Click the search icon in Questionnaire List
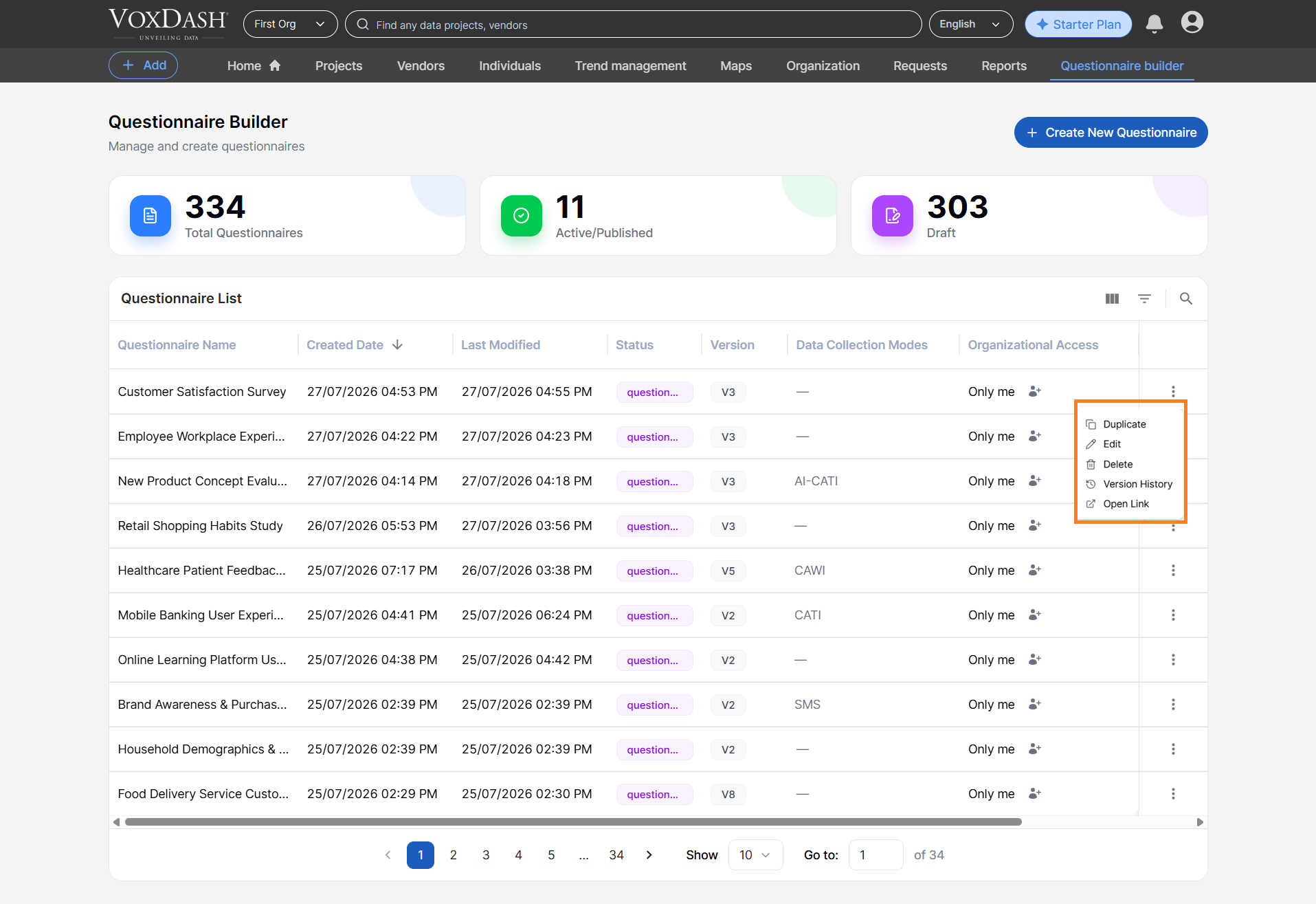This screenshot has height=904, width=1316. point(1186,298)
